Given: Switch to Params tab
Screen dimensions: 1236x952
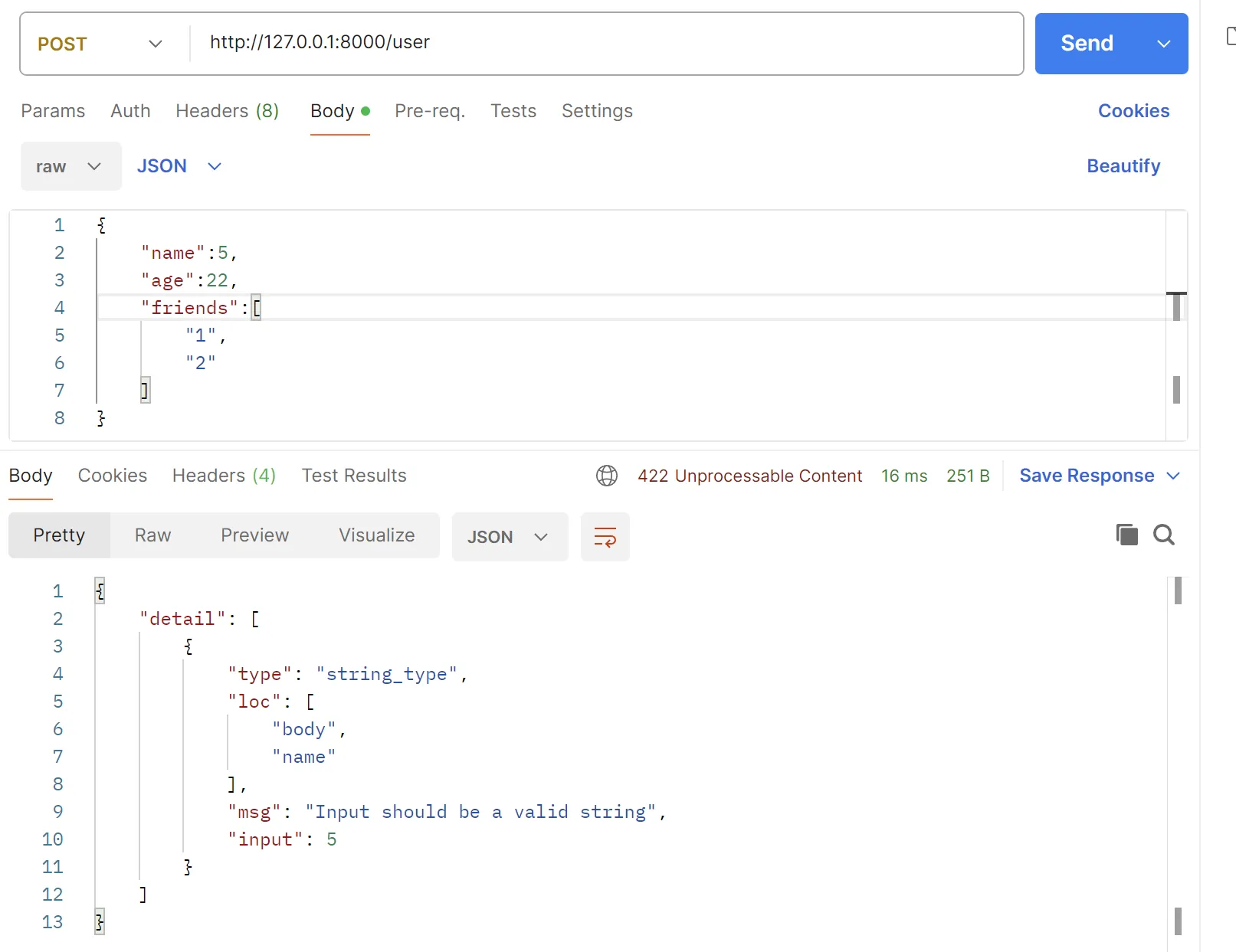Looking at the screenshot, I should [x=53, y=111].
